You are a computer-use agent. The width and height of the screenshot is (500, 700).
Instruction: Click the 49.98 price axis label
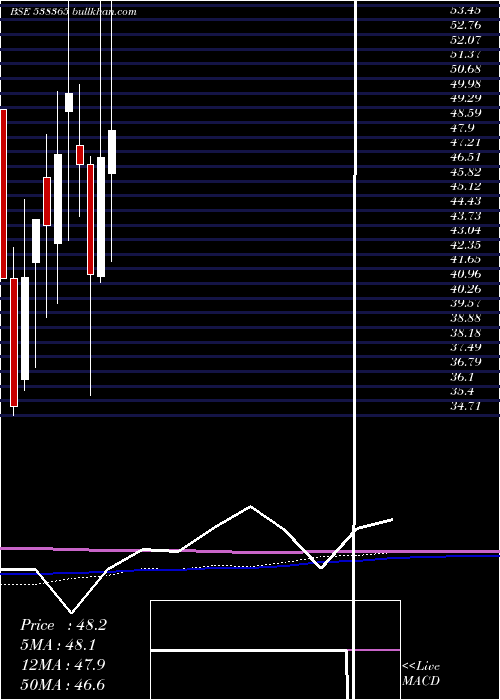[465, 84]
